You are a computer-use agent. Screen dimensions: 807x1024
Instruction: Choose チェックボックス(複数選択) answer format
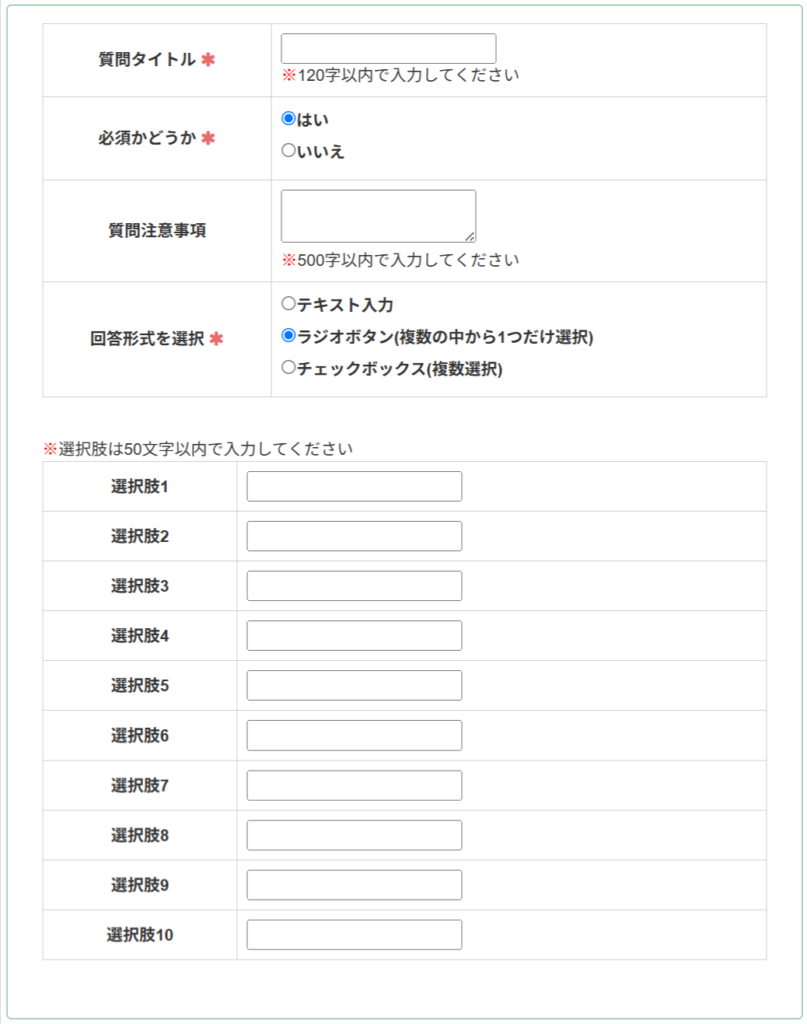coord(288,367)
